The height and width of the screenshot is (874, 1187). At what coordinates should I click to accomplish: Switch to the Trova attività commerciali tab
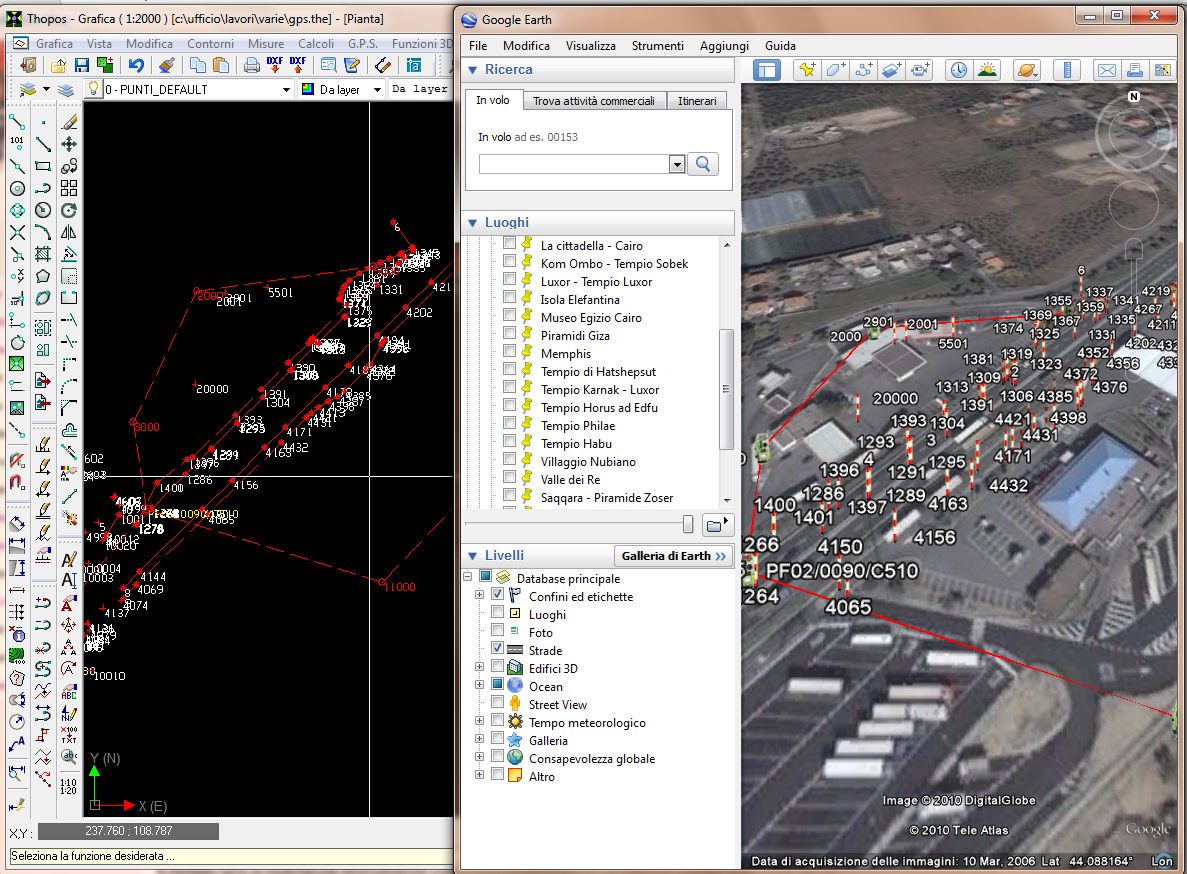point(594,101)
